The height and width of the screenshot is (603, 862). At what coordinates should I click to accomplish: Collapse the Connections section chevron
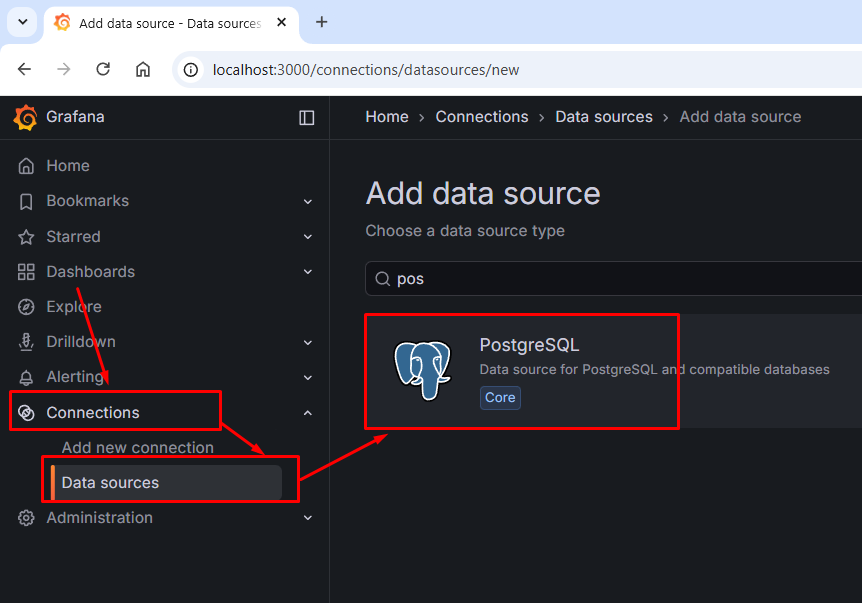(308, 413)
